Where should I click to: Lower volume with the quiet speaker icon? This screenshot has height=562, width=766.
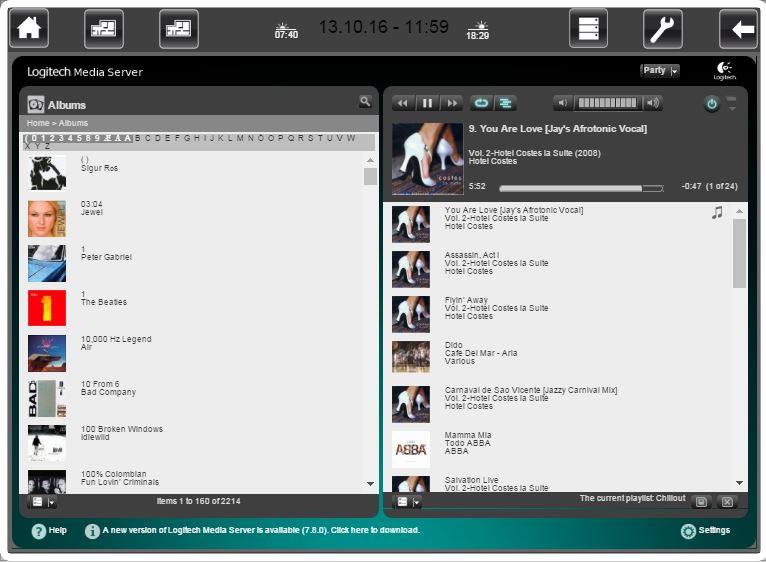point(563,103)
